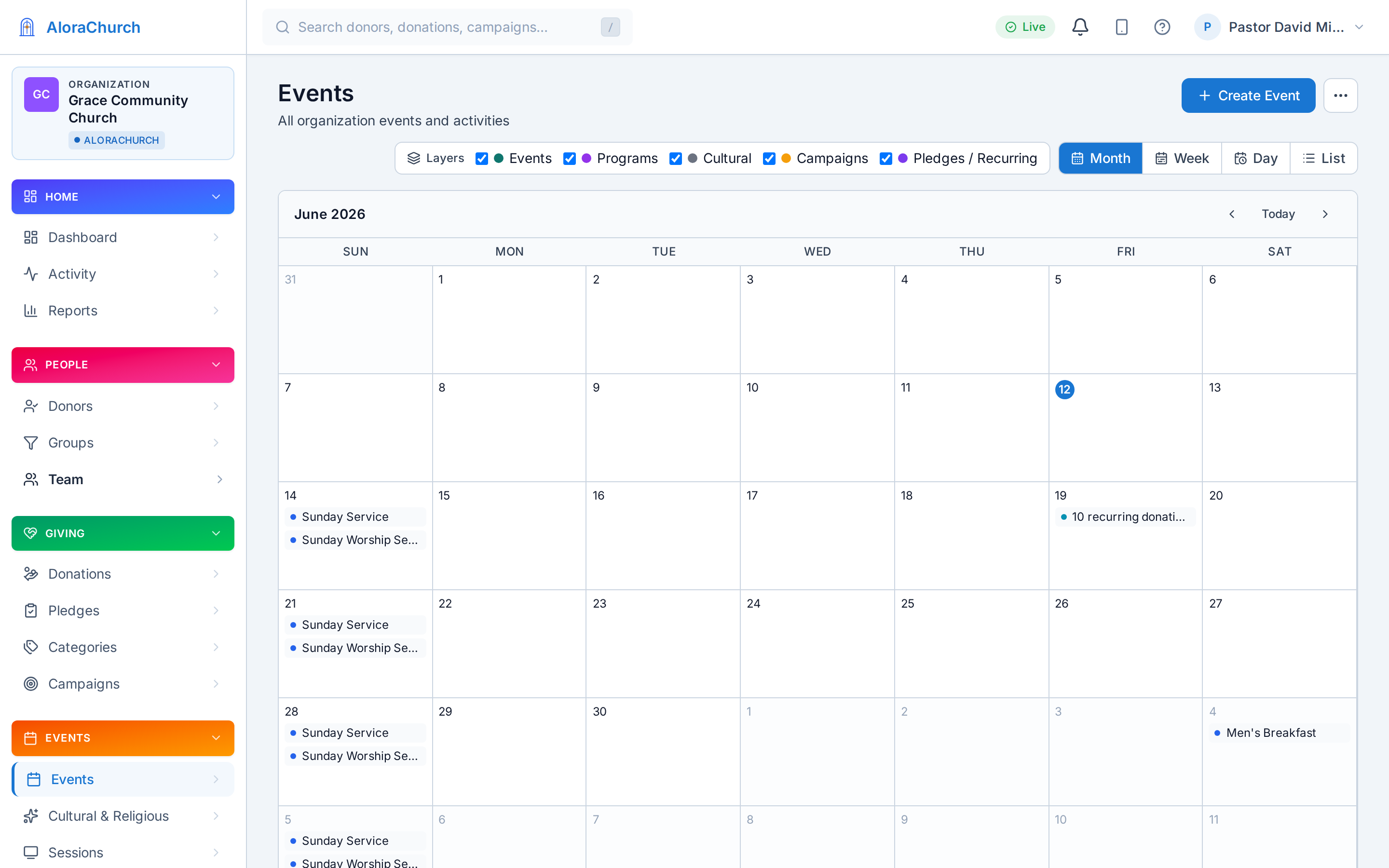Click the Donations hand-coins icon
Image resolution: width=1389 pixels, height=868 pixels.
(x=31, y=574)
